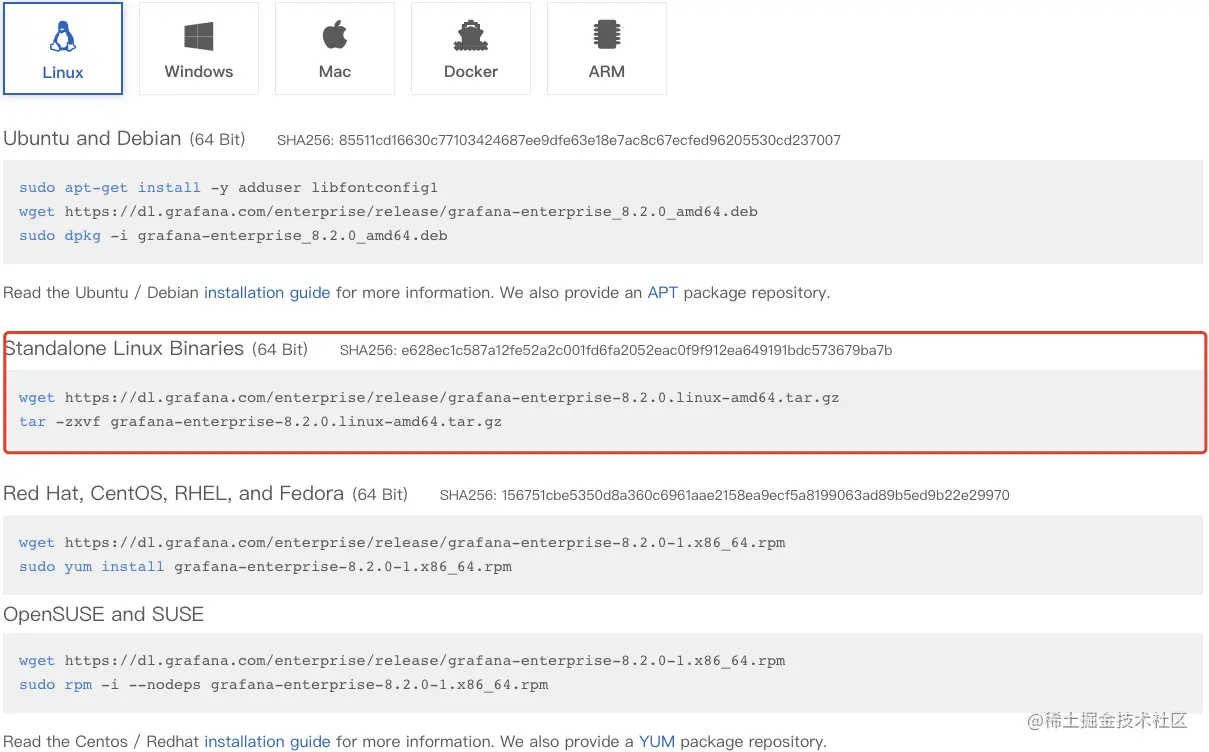Open the ARM platform tab
1209x752 pixels.
point(607,48)
